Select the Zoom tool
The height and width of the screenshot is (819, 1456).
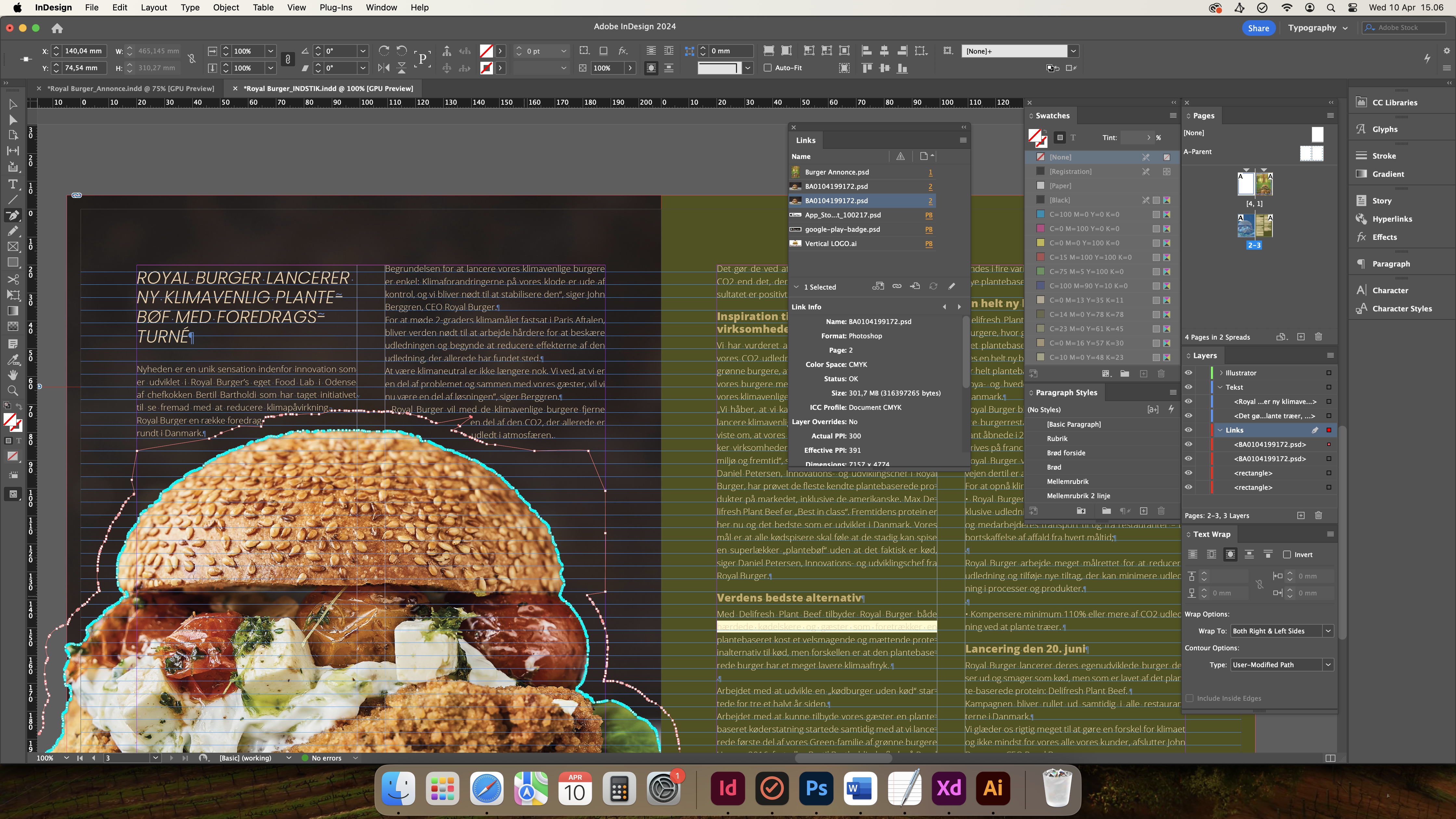12,391
